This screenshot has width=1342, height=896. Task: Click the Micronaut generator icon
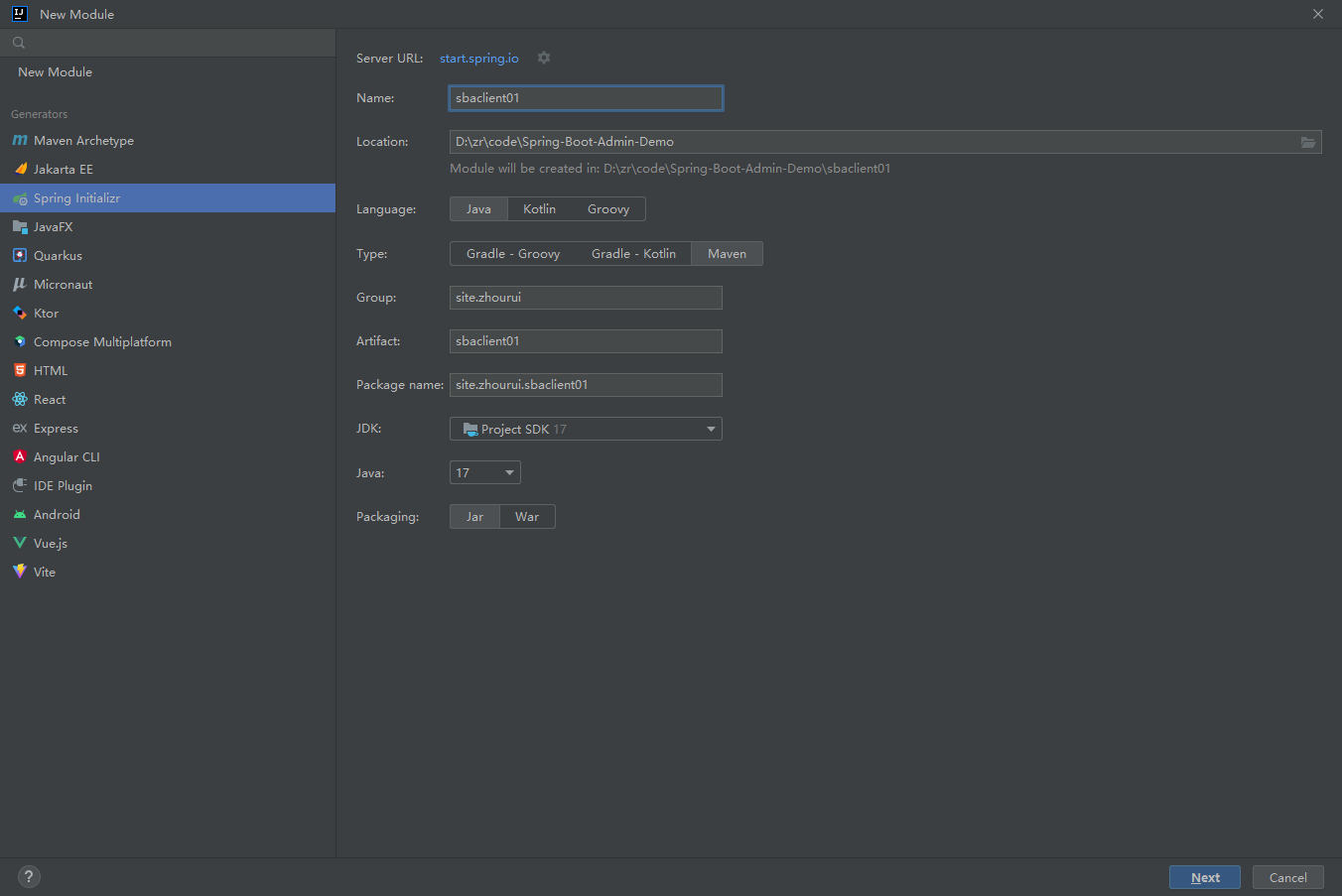point(20,284)
